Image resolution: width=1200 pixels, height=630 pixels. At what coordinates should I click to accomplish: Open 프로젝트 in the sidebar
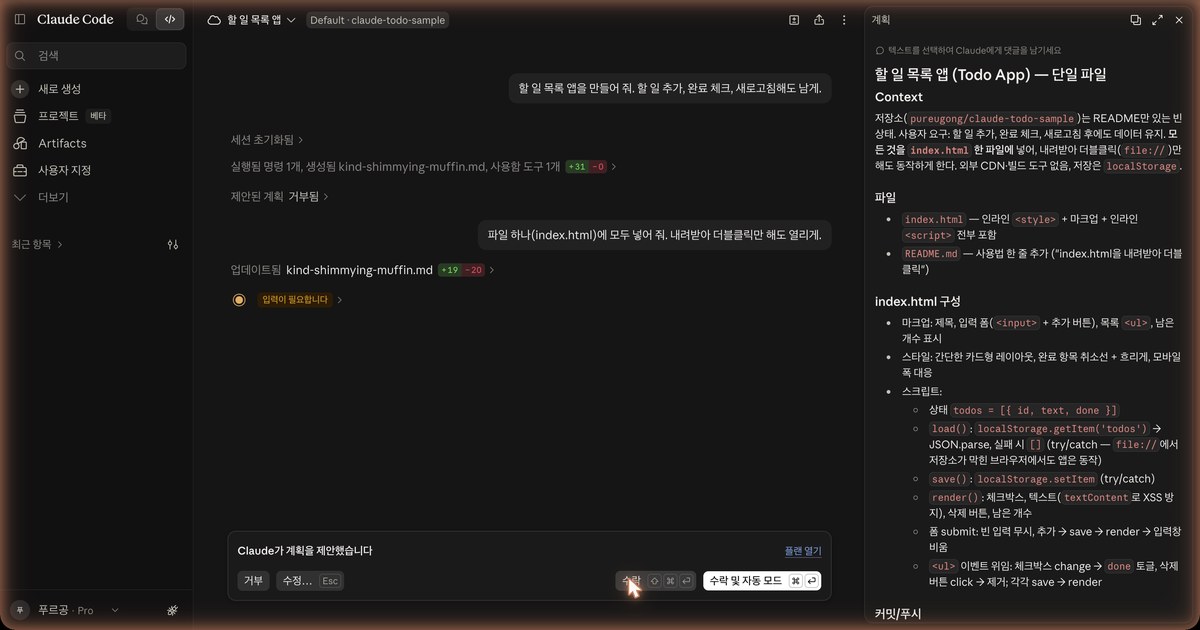tap(58, 116)
